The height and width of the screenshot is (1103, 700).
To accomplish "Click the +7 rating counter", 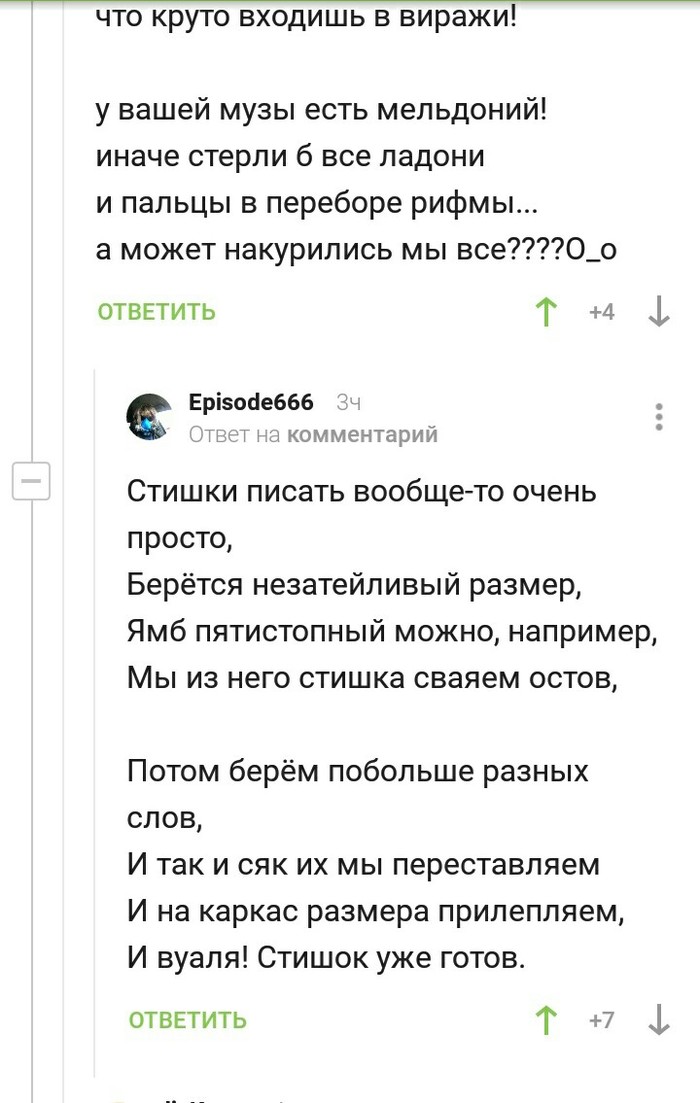I will (x=602, y=1020).
